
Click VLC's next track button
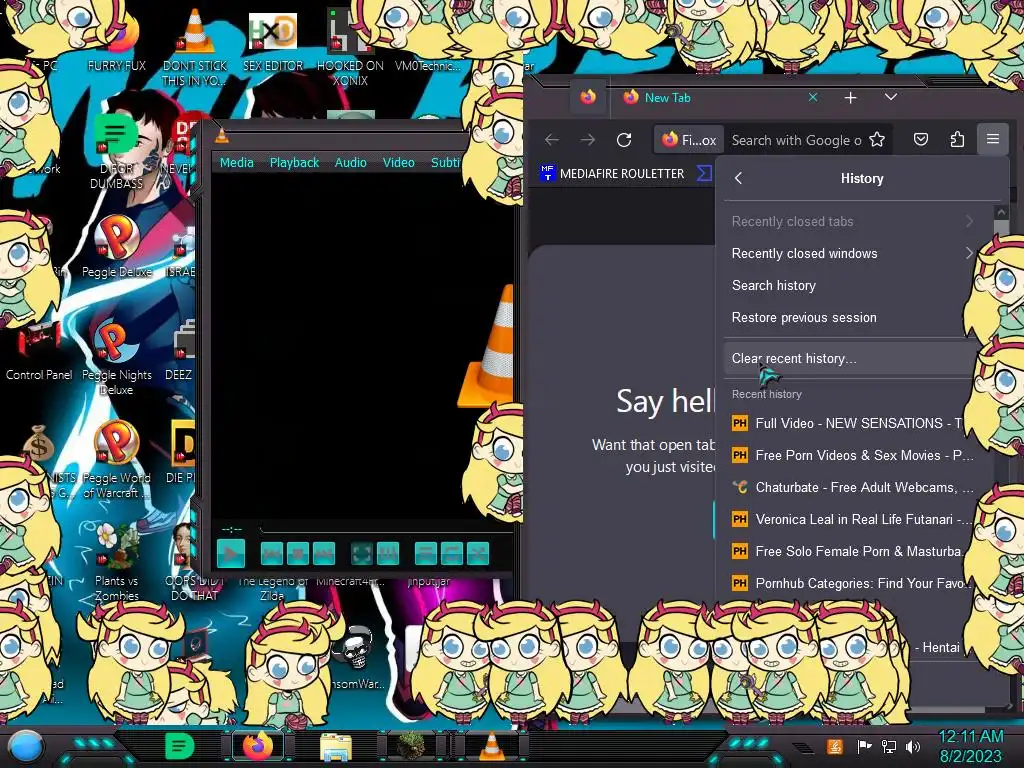324,554
